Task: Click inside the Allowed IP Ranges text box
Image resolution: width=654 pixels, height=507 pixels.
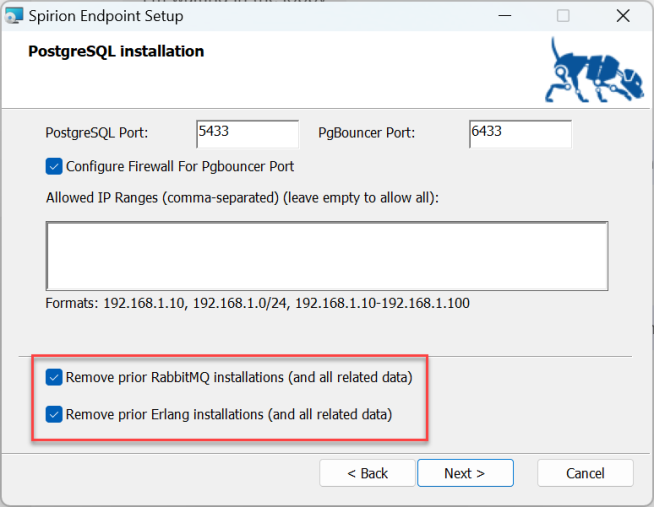Action: tap(326, 255)
